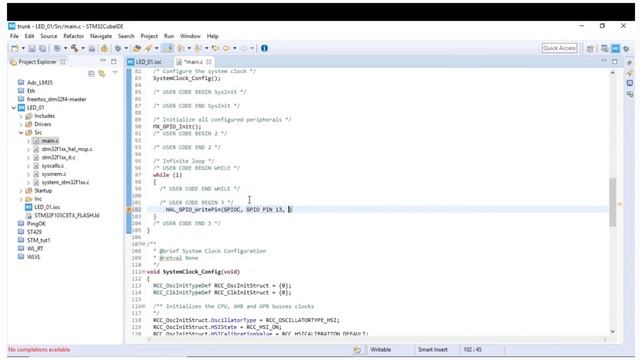Image resolution: width=640 pixels, height=360 pixels.
Task: Collapse the LED_01 project node
Action: 14,108
